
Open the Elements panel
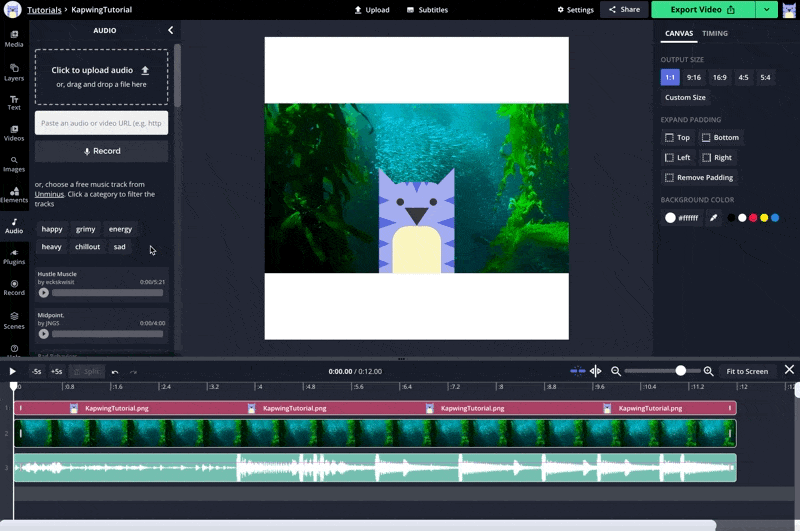click(14, 193)
